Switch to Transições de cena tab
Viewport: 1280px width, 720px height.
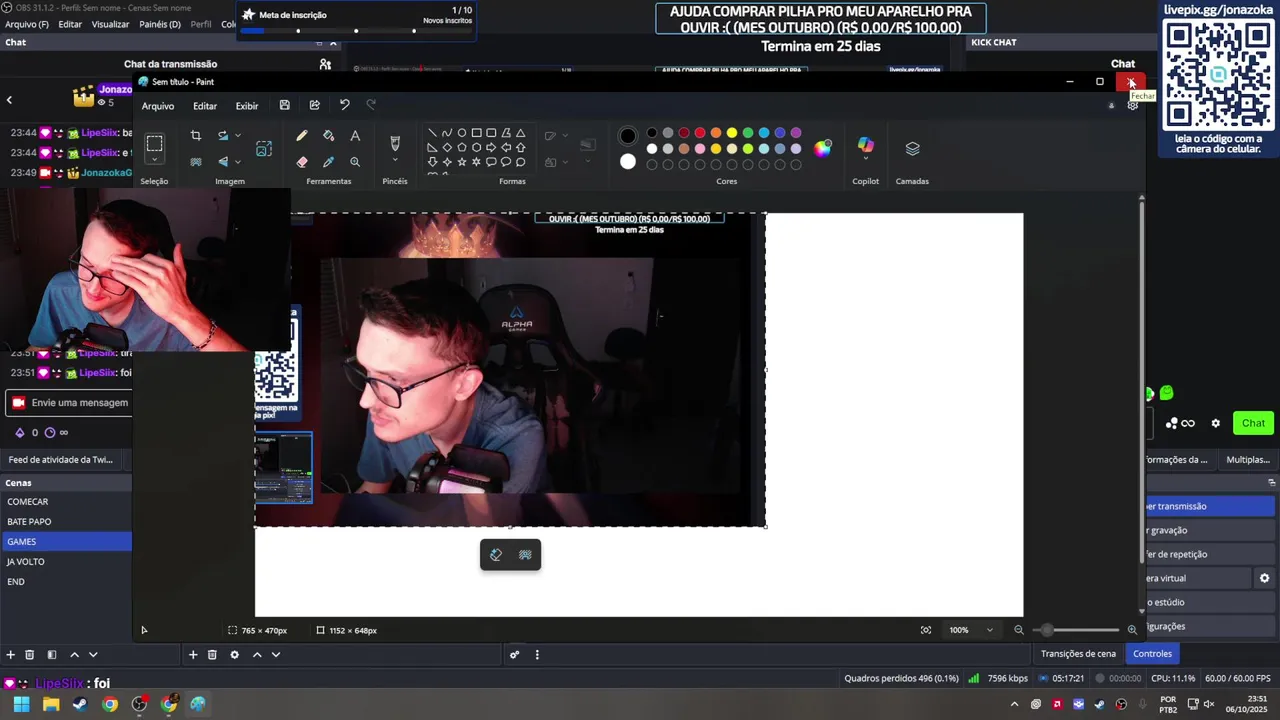1078,654
